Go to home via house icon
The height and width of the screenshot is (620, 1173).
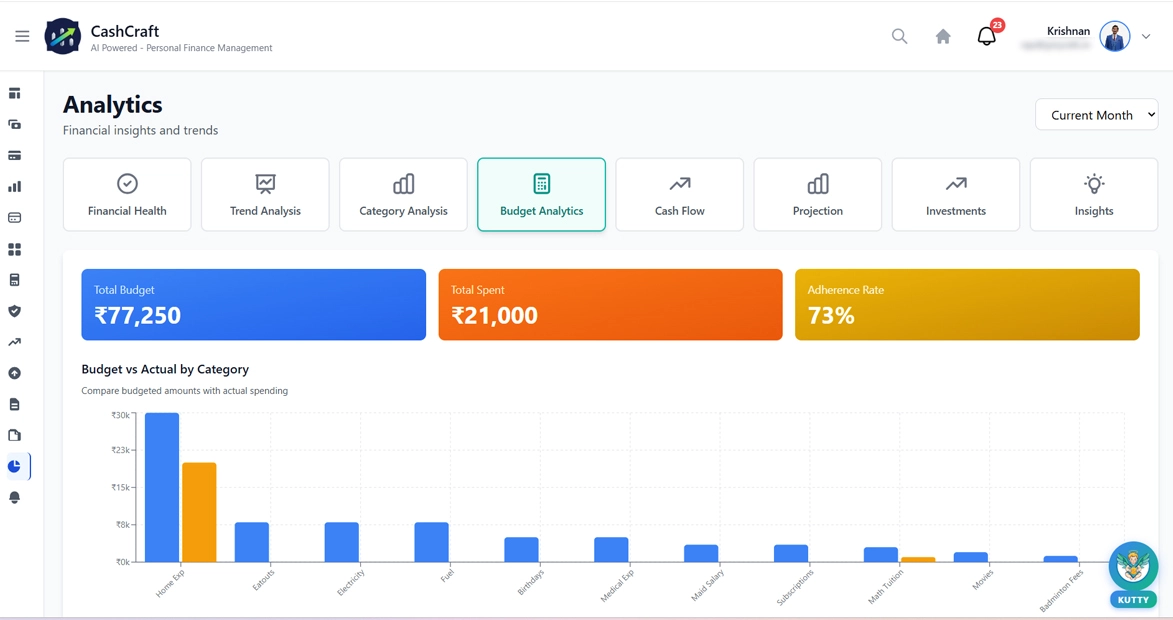(x=943, y=36)
